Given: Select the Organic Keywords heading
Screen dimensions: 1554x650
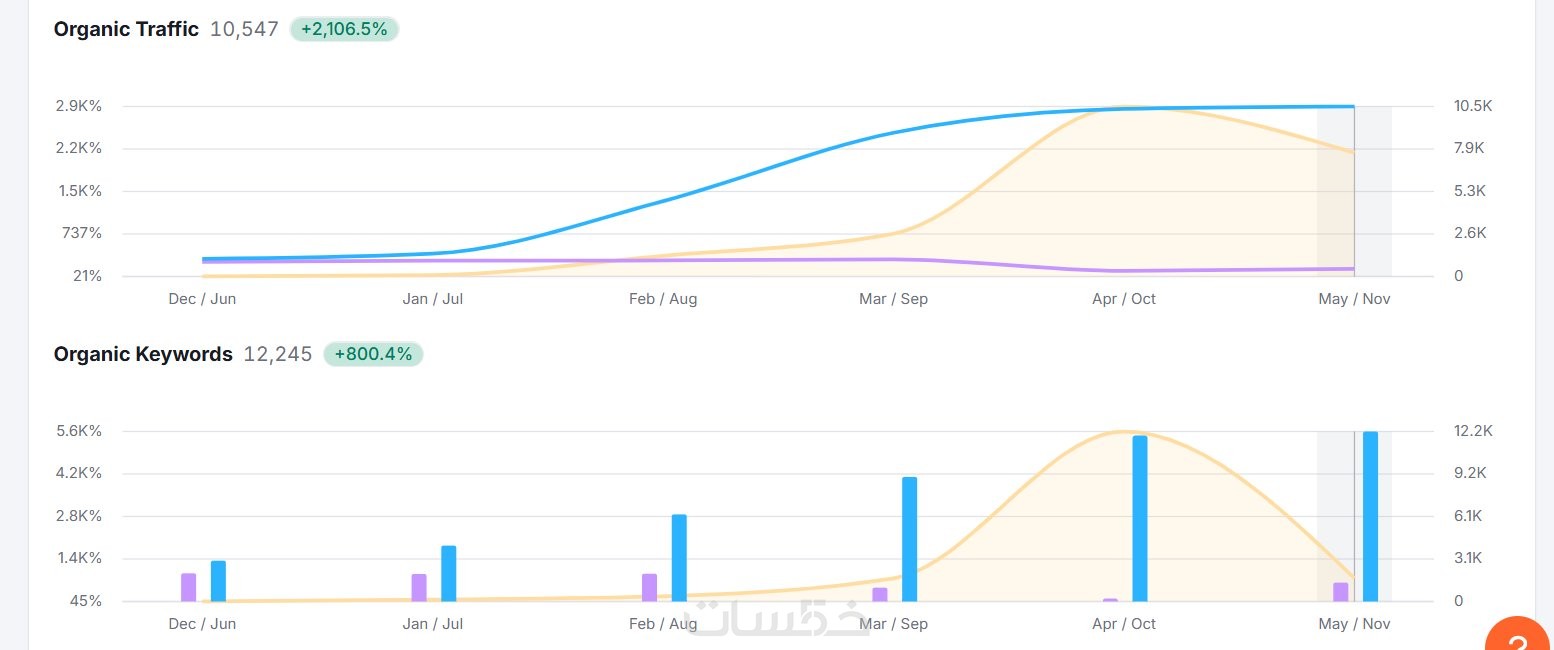Looking at the screenshot, I should (x=143, y=354).
